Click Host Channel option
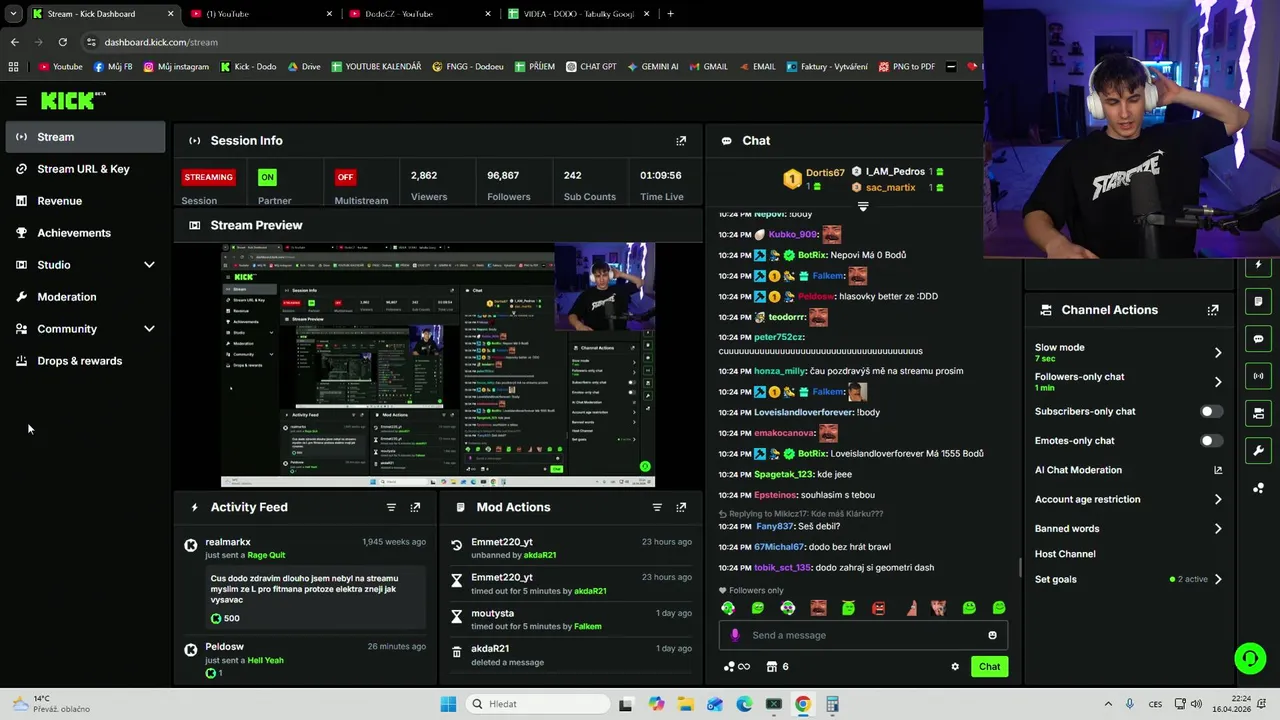This screenshot has width=1280, height=720. click(x=1065, y=554)
